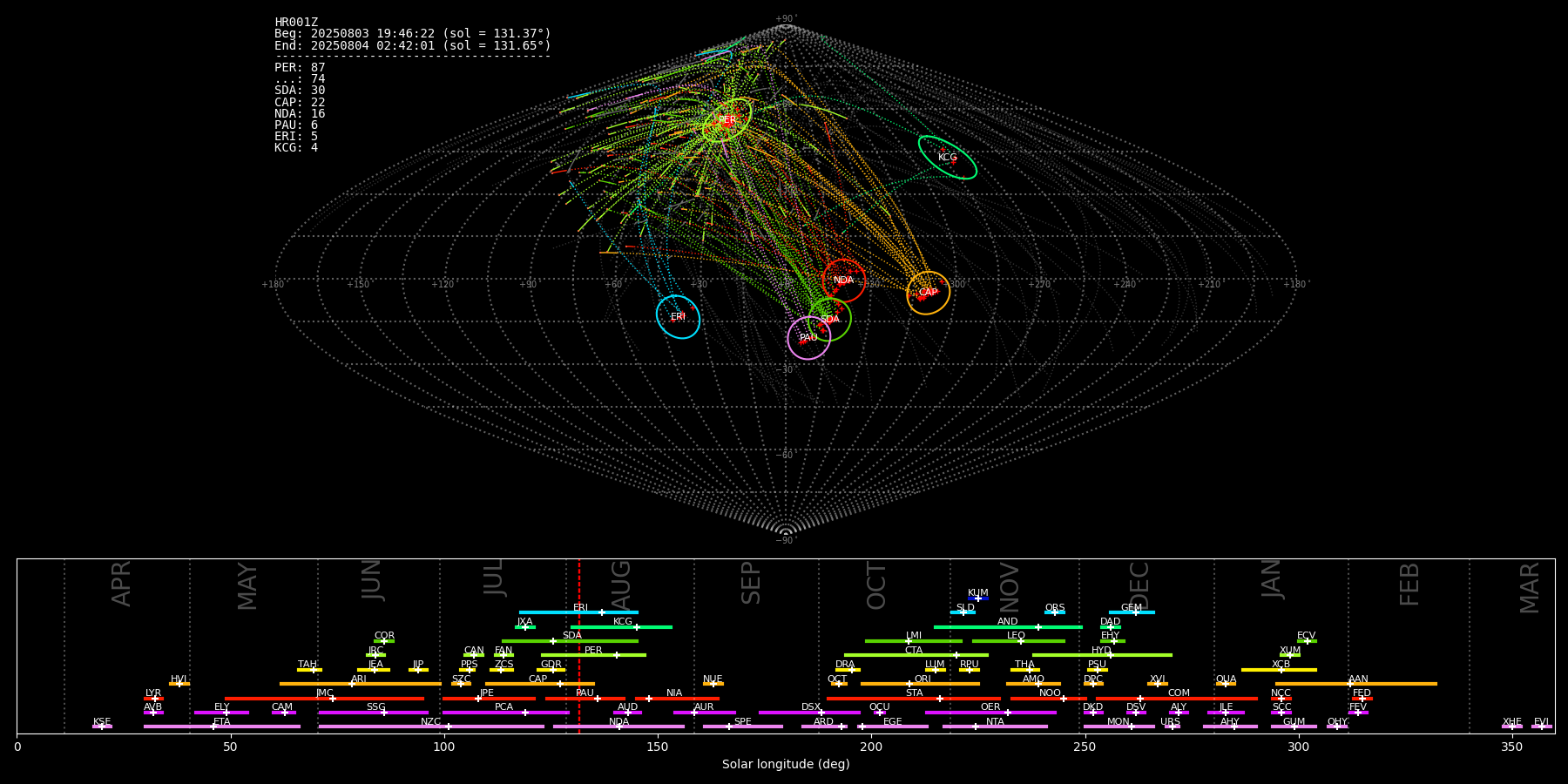
Task: Click the ERI cyan bar in timeline
Action: [x=578, y=612]
